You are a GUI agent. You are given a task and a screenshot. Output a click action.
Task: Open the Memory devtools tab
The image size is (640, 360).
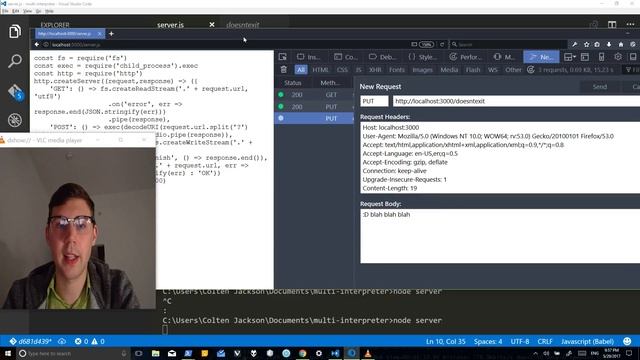point(504,57)
